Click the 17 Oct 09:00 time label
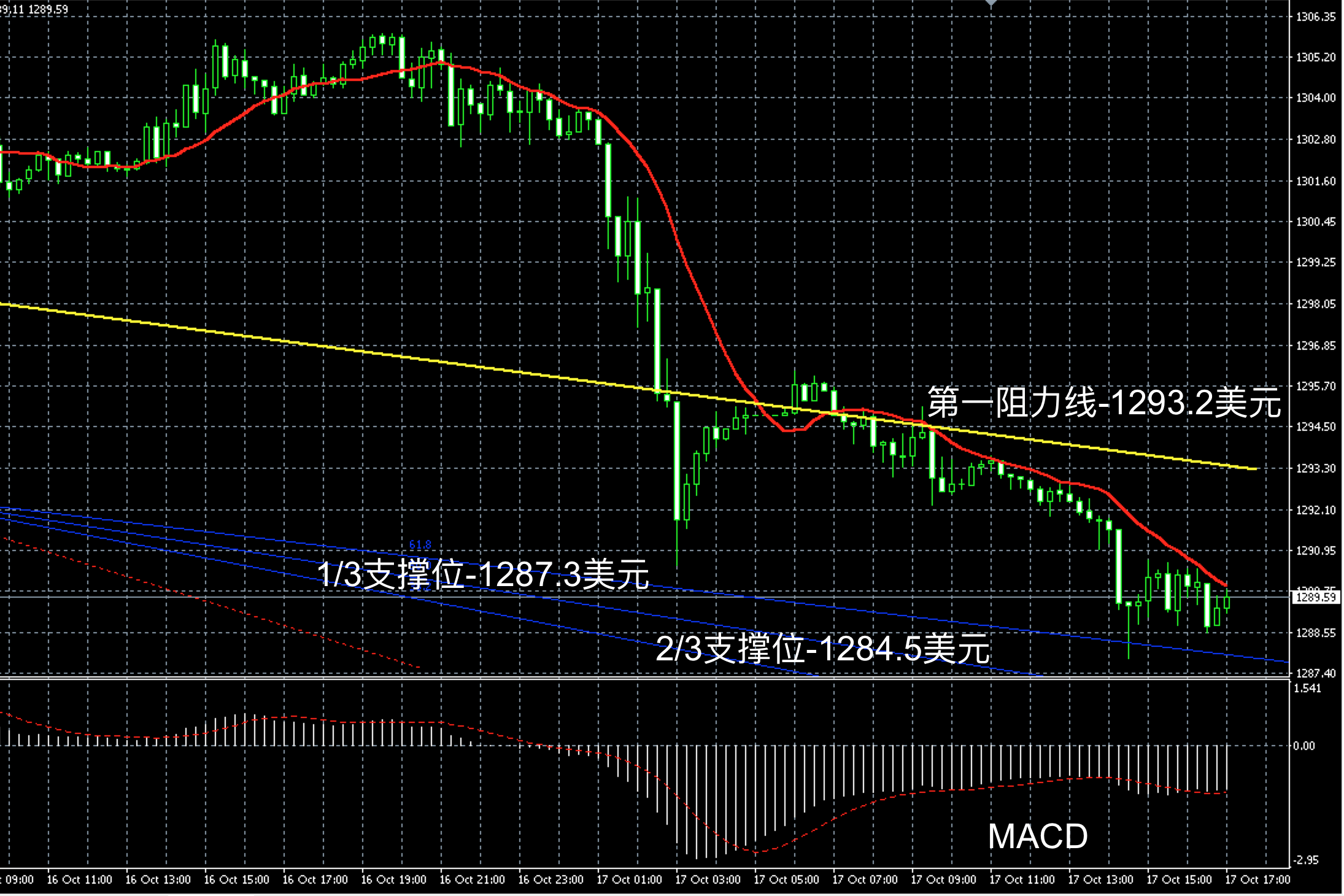 click(x=943, y=879)
